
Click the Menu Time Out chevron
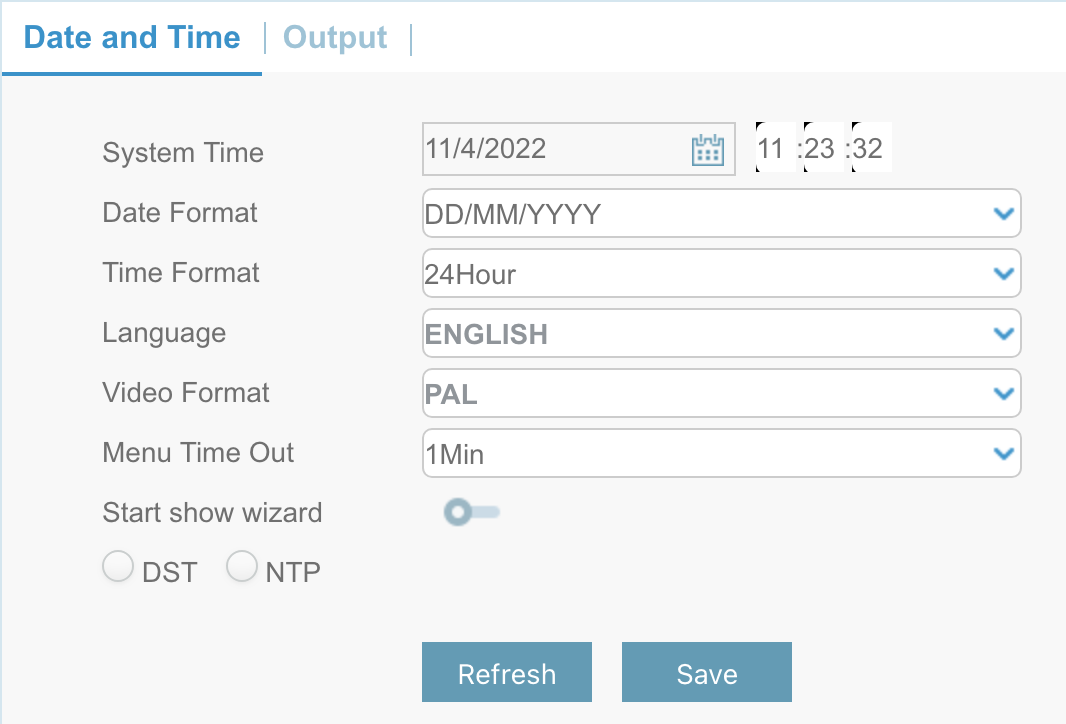pos(1003,454)
